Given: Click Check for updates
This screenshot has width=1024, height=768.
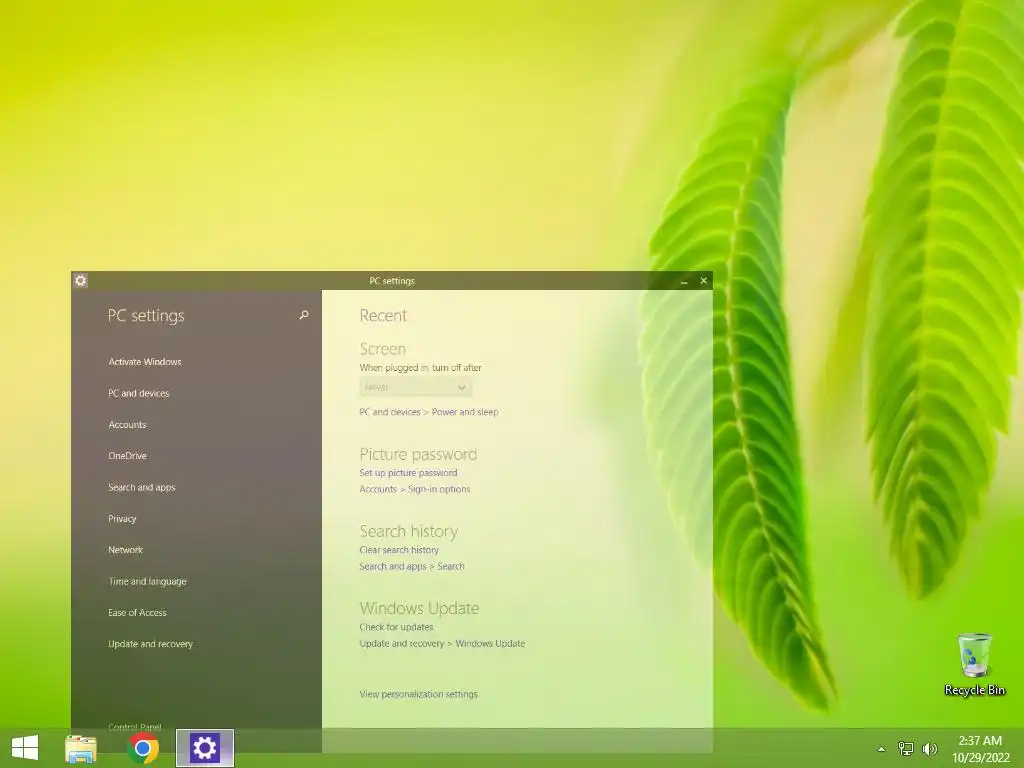Looking at the screenshot, I should click(x=396, y=627).
